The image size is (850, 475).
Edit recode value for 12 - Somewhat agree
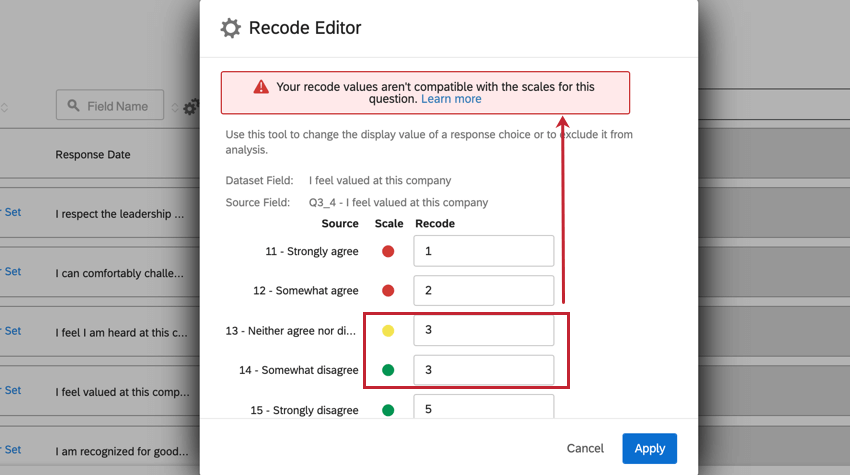click(483, 291)
